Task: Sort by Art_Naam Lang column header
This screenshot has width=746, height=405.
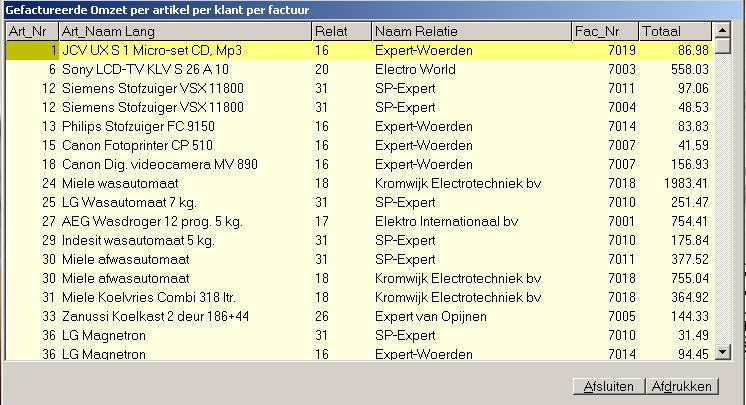Action: [185, 31]
